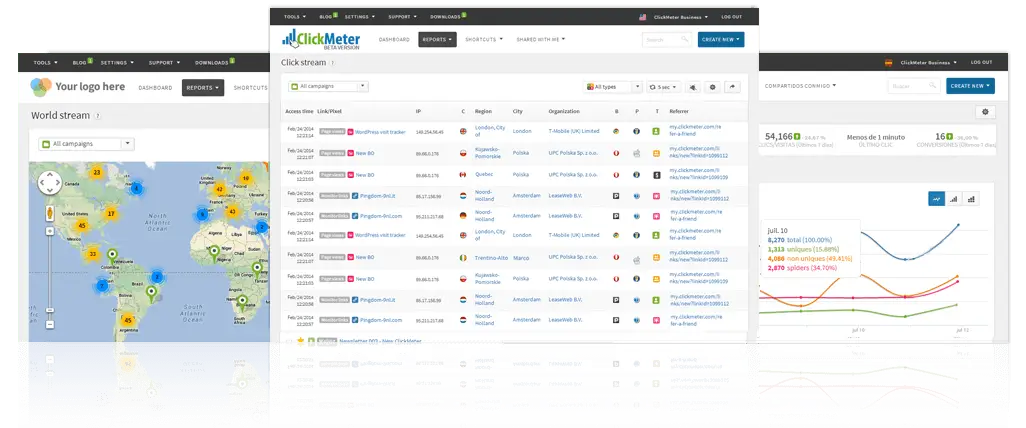This screenshot has height=428, width=1026.
Task: Go to Dashboard in Click stream window
Action: (395, 39)
